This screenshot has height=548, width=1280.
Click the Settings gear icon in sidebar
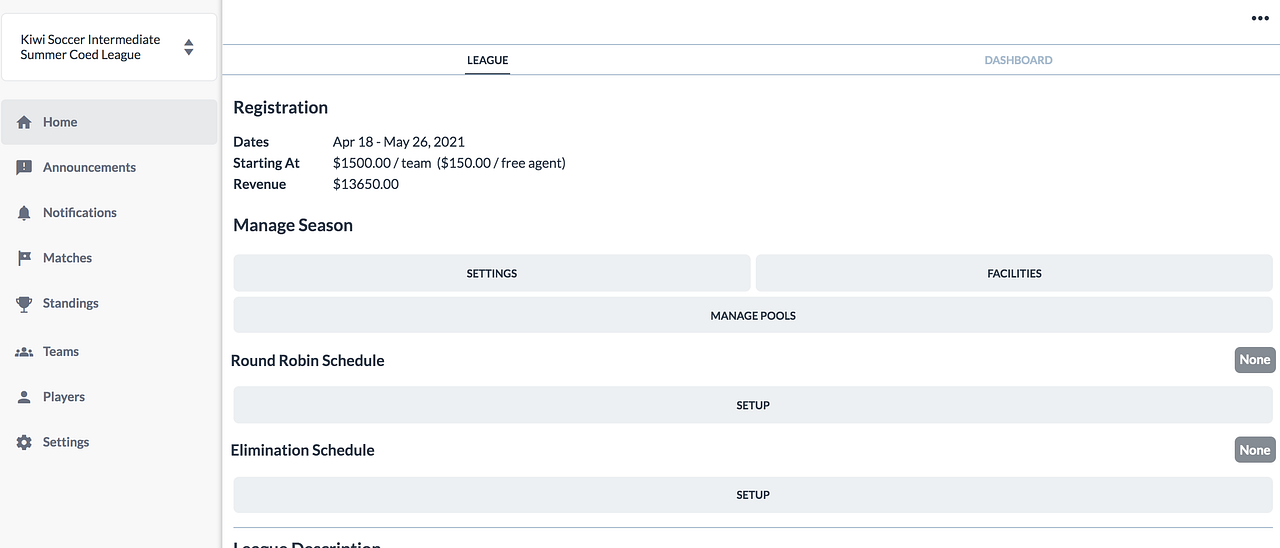tap(25, 442)
